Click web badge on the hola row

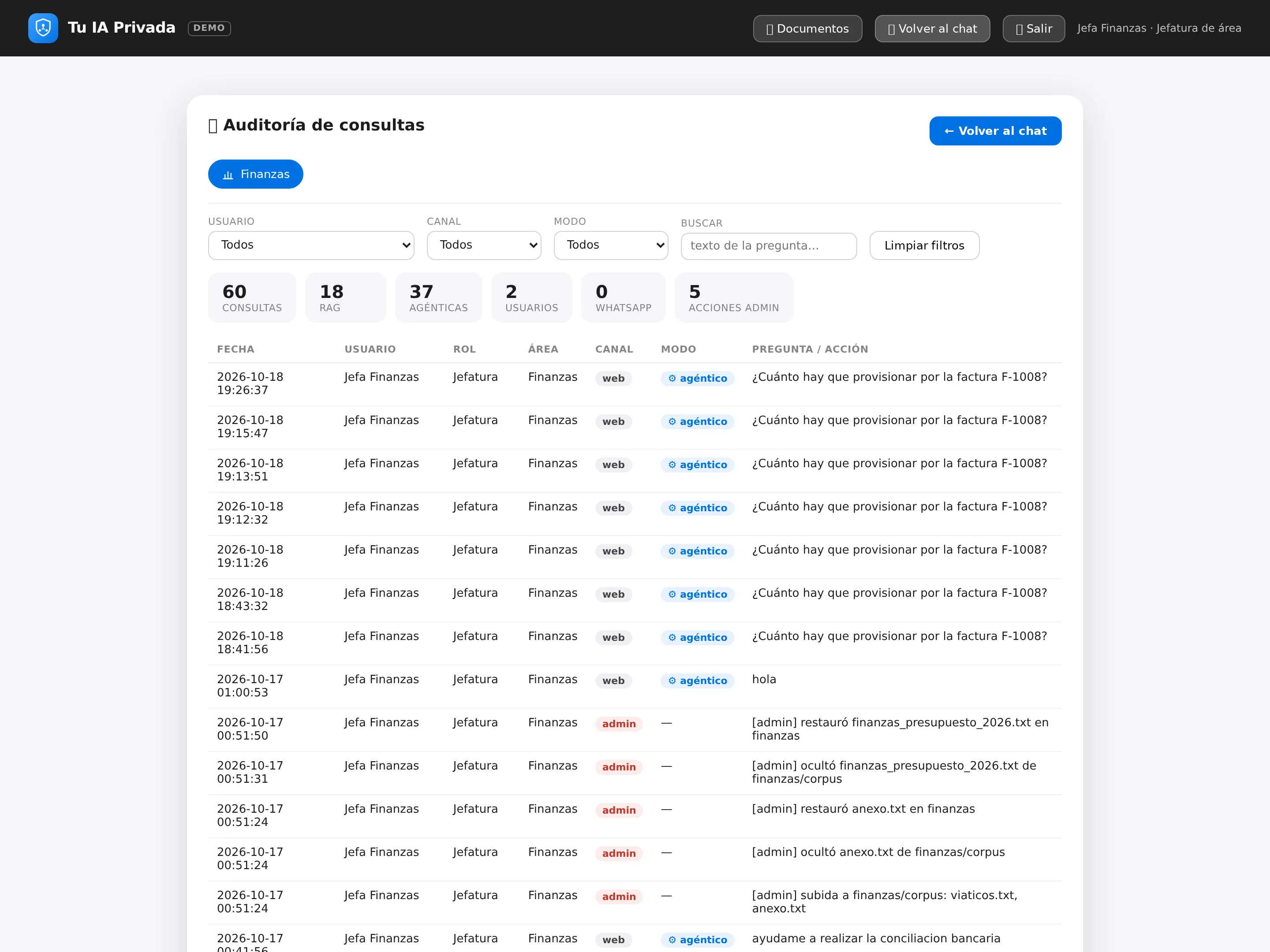click(x=613, y=681)
